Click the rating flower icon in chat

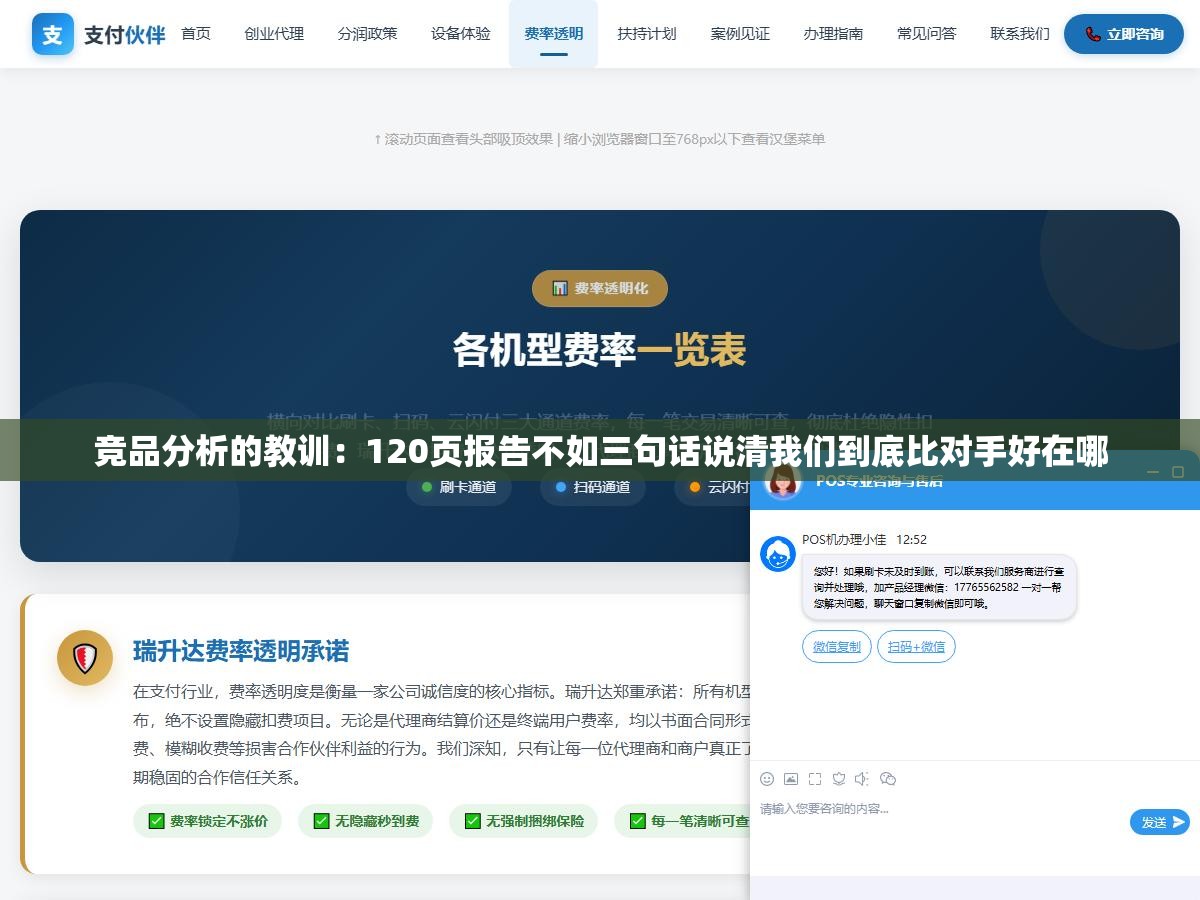pos(839,779)
